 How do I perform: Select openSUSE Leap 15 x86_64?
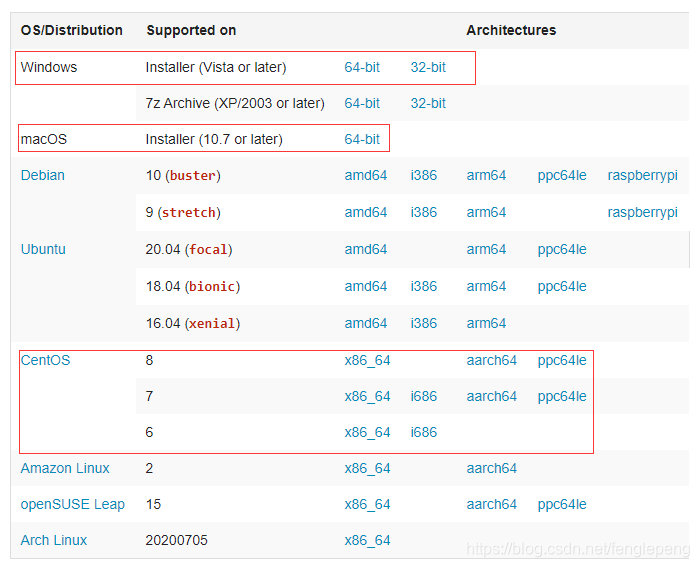tap(367, 505)
